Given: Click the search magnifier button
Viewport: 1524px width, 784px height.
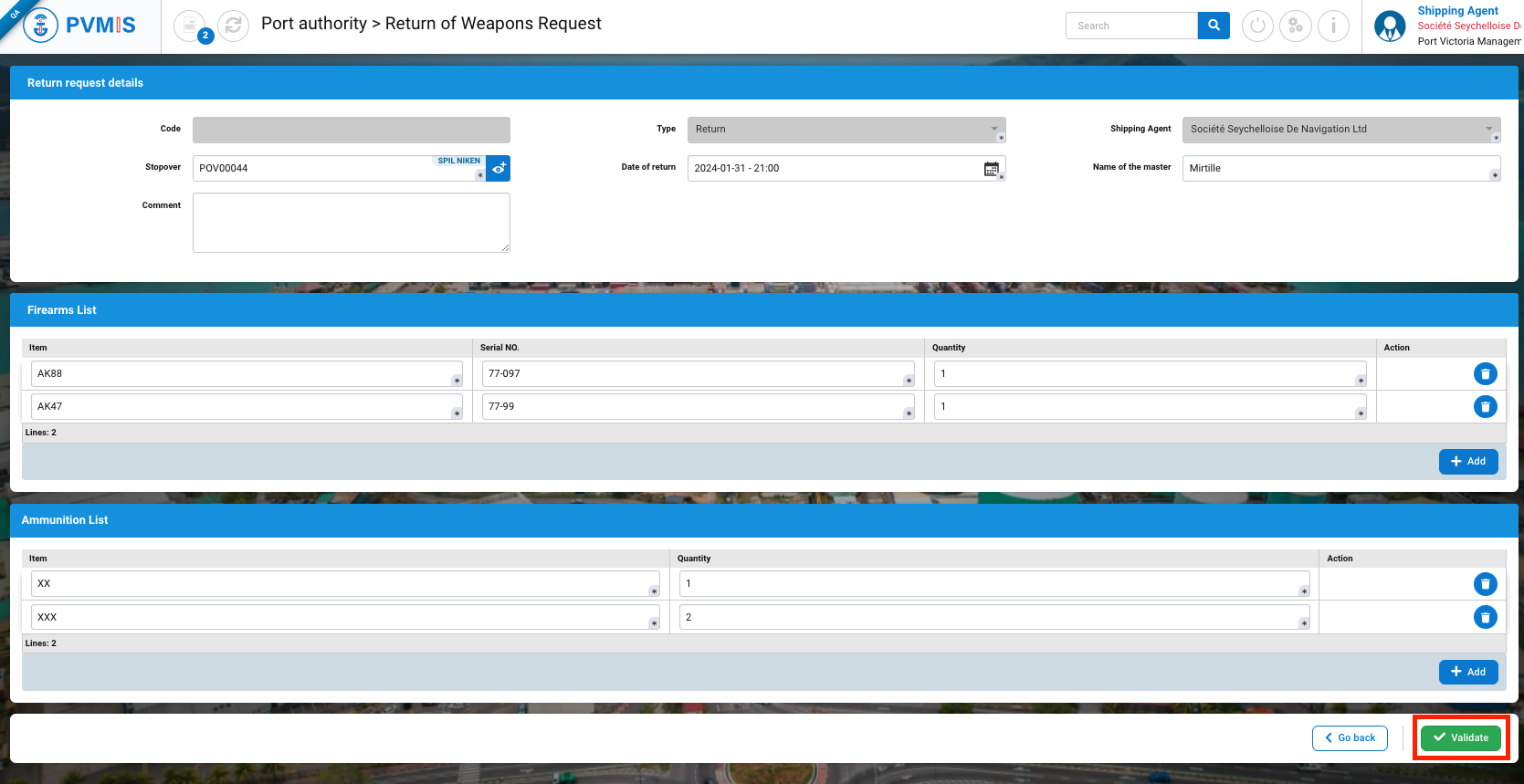Looking at the screenshot, I should [x=1214, y=26].
